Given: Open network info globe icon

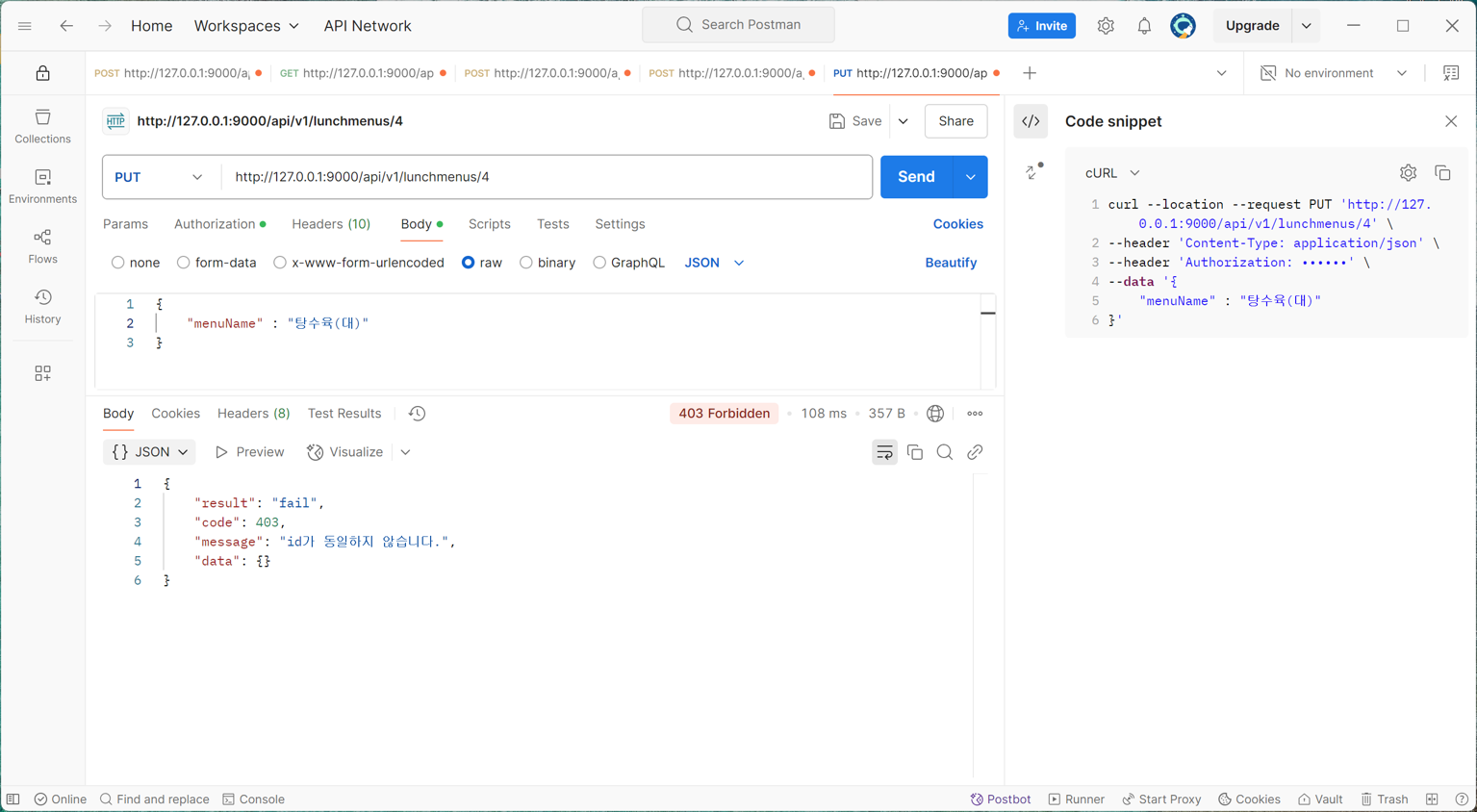Looking at the screenshot, I should point(935,414).
